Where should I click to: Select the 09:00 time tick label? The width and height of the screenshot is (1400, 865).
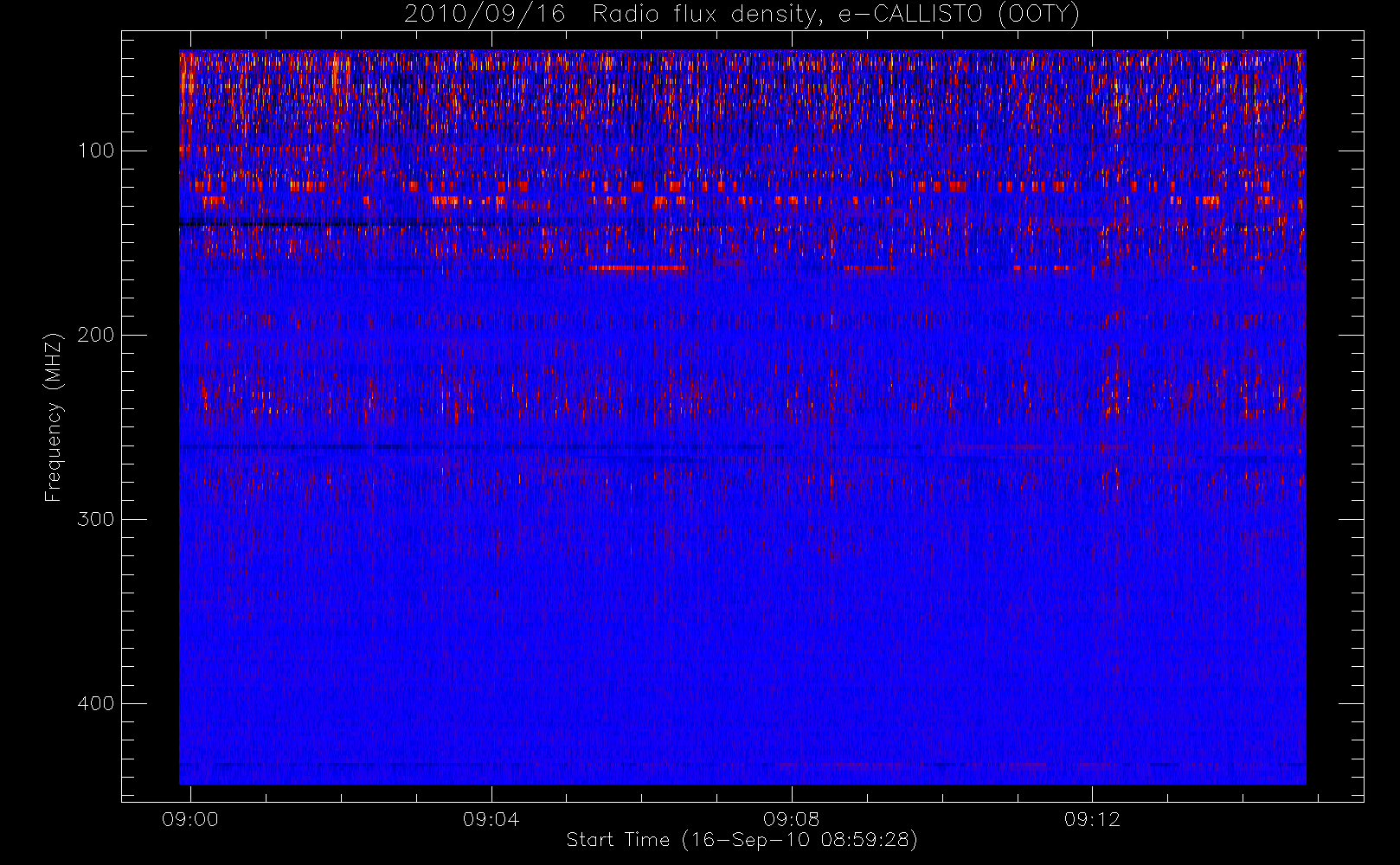tap(190, 819)
